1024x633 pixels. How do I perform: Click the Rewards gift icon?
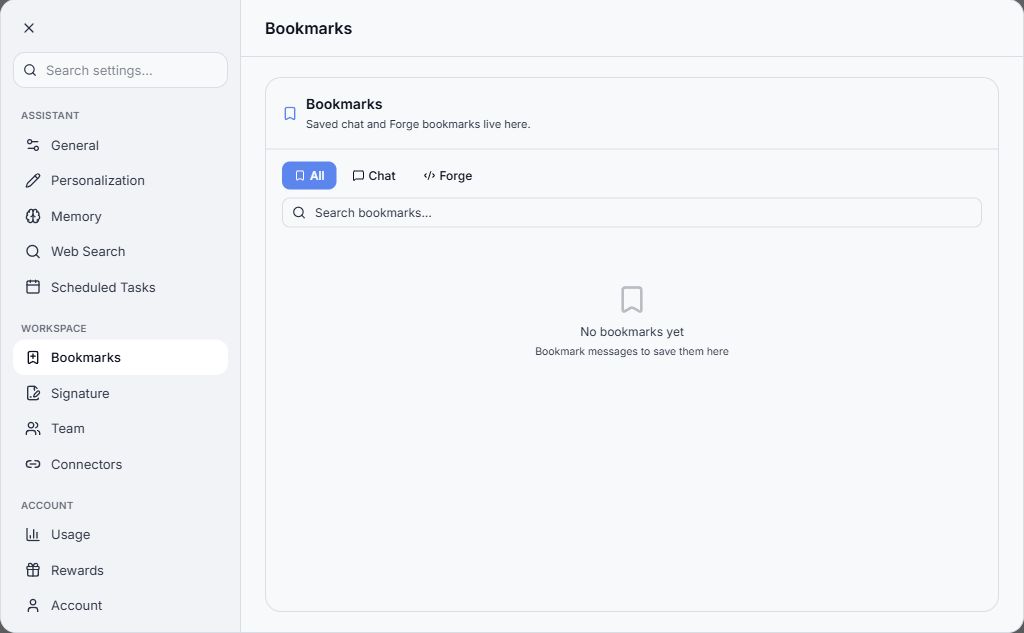(x=33, y=570)
